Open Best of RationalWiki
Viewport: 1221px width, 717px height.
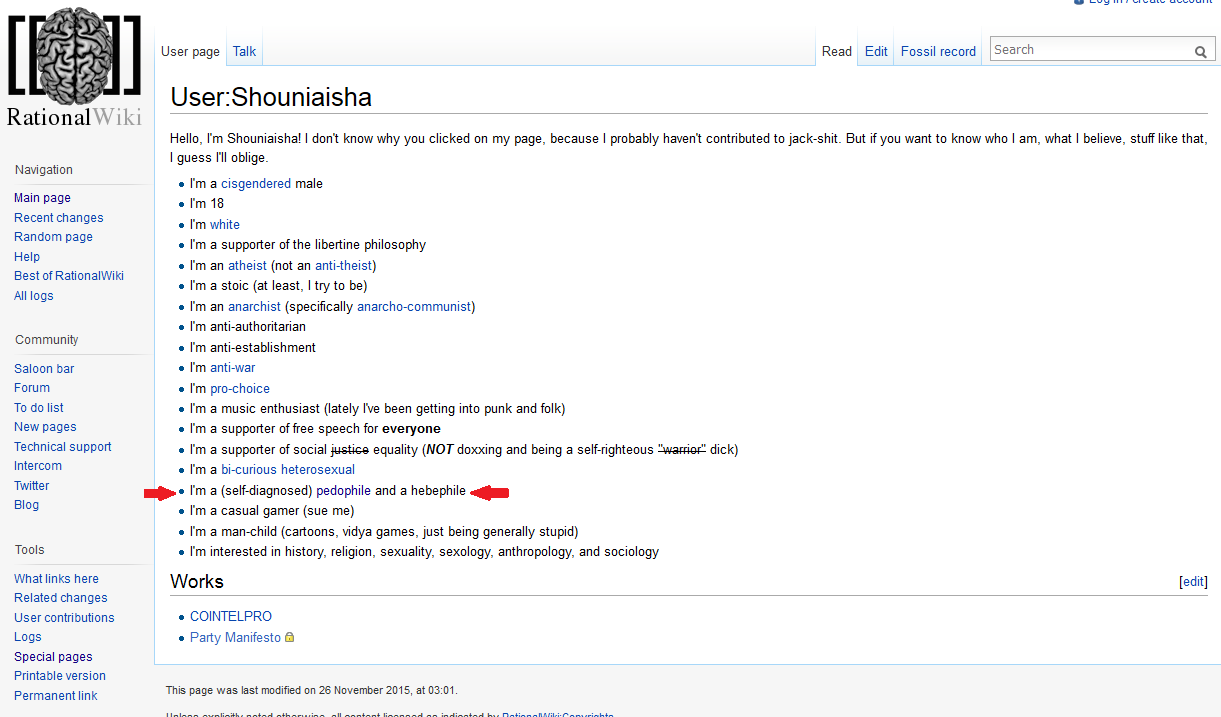69,276
